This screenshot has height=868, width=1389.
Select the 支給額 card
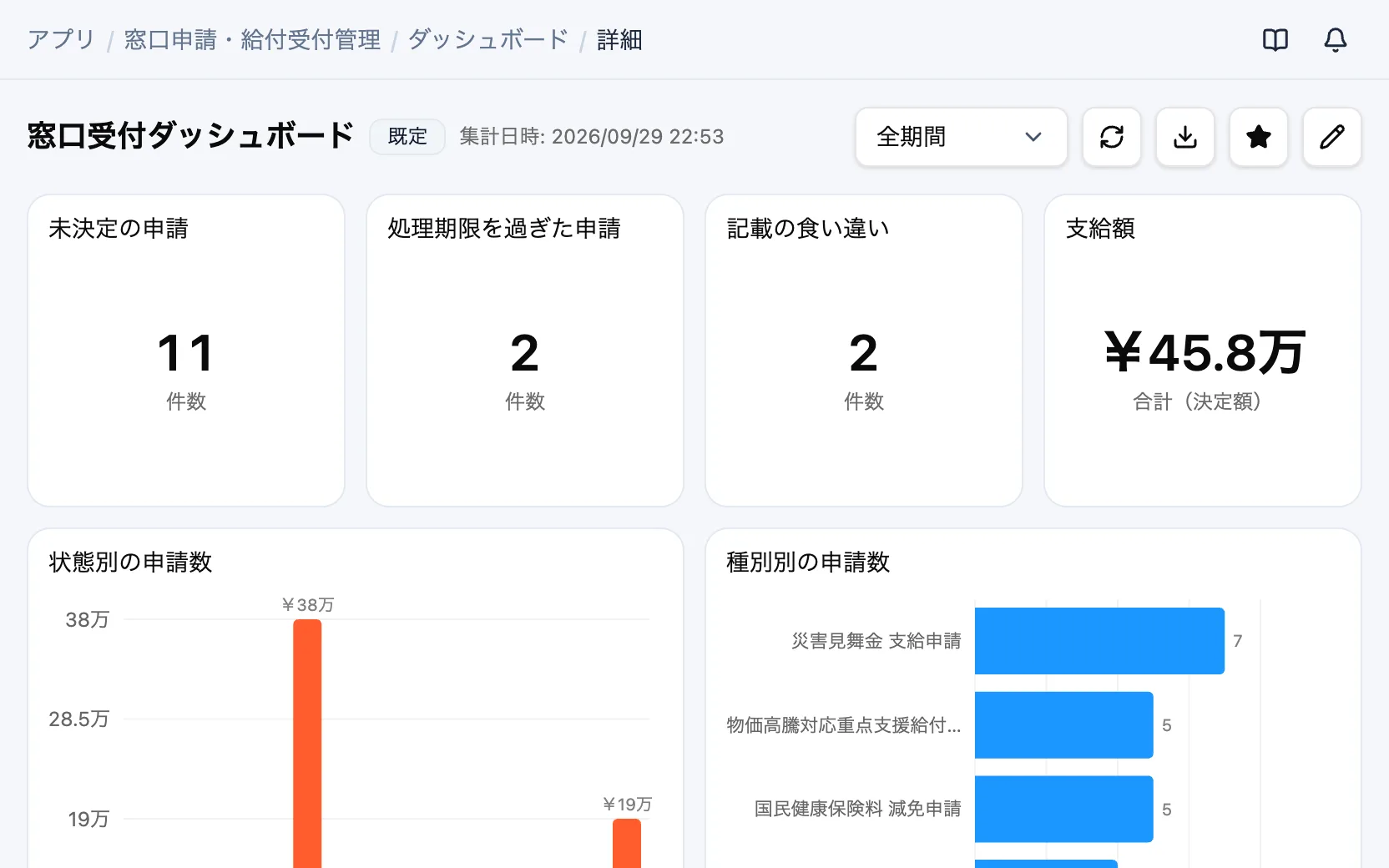pos(1203,351)
